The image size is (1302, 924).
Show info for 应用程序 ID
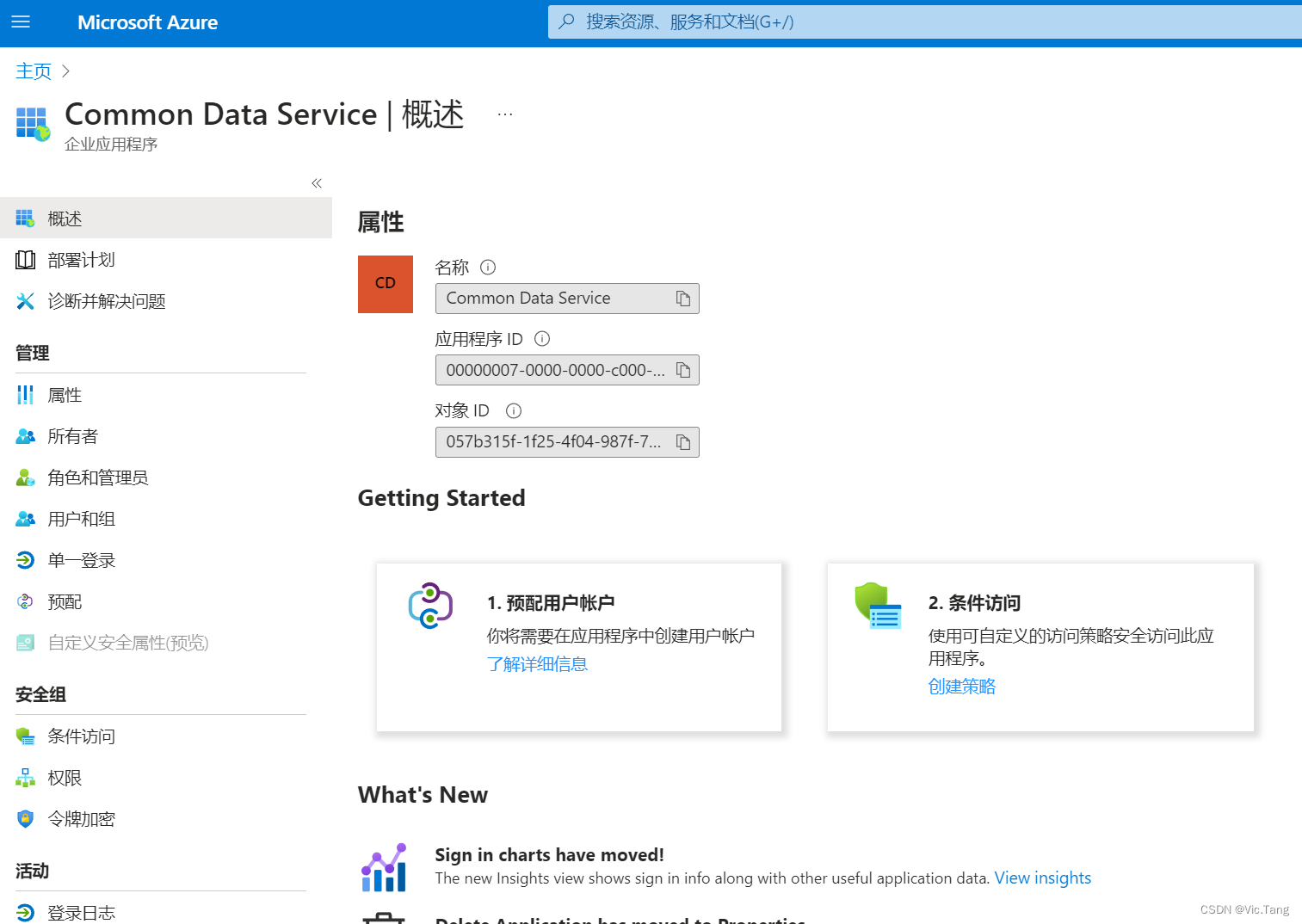pyautogui.click(x=542, y=339)
